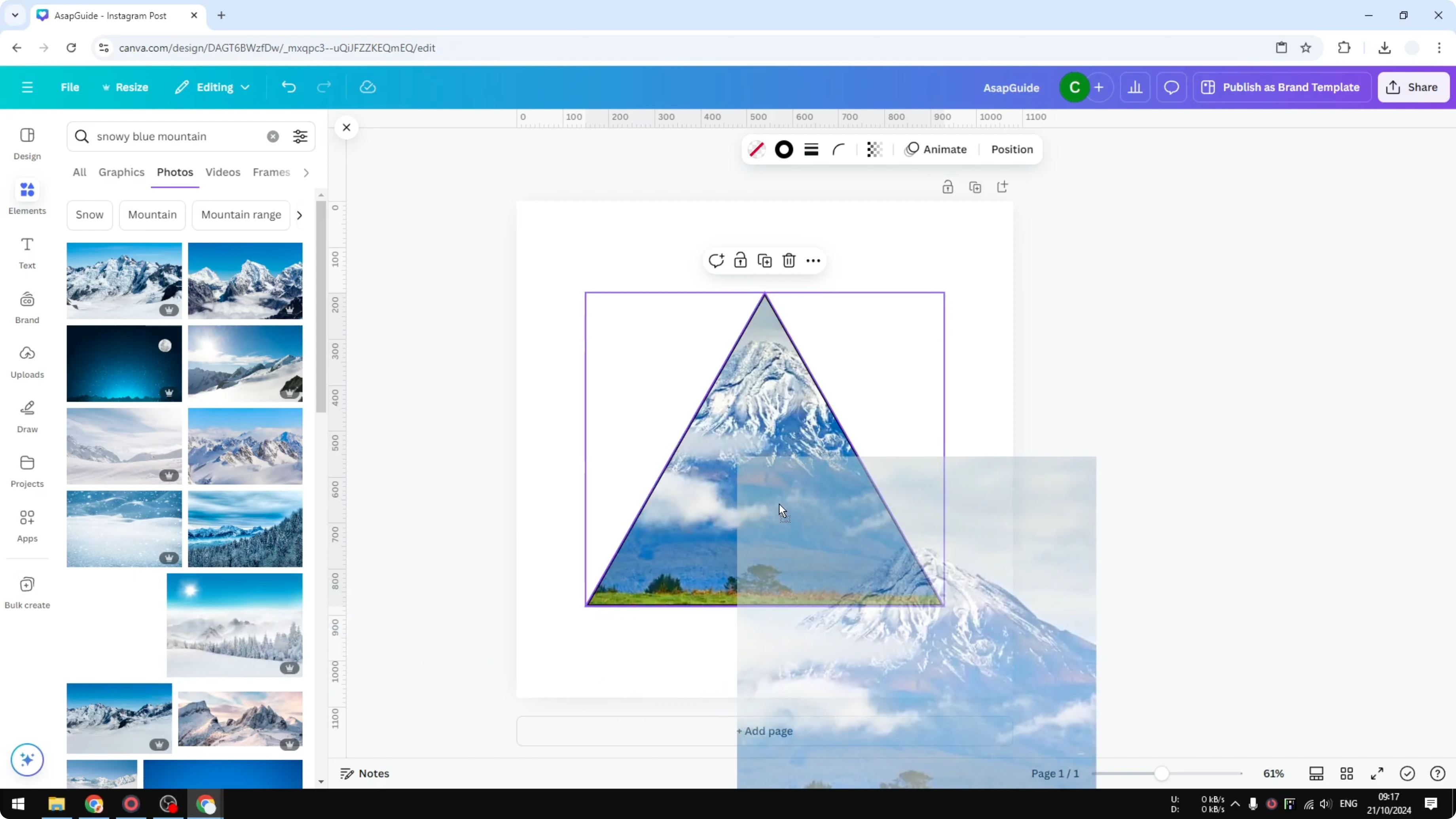This screenshot has height=819, width=1456.
Task: Lock the selected triangle element
Action: tap(740, 260)
